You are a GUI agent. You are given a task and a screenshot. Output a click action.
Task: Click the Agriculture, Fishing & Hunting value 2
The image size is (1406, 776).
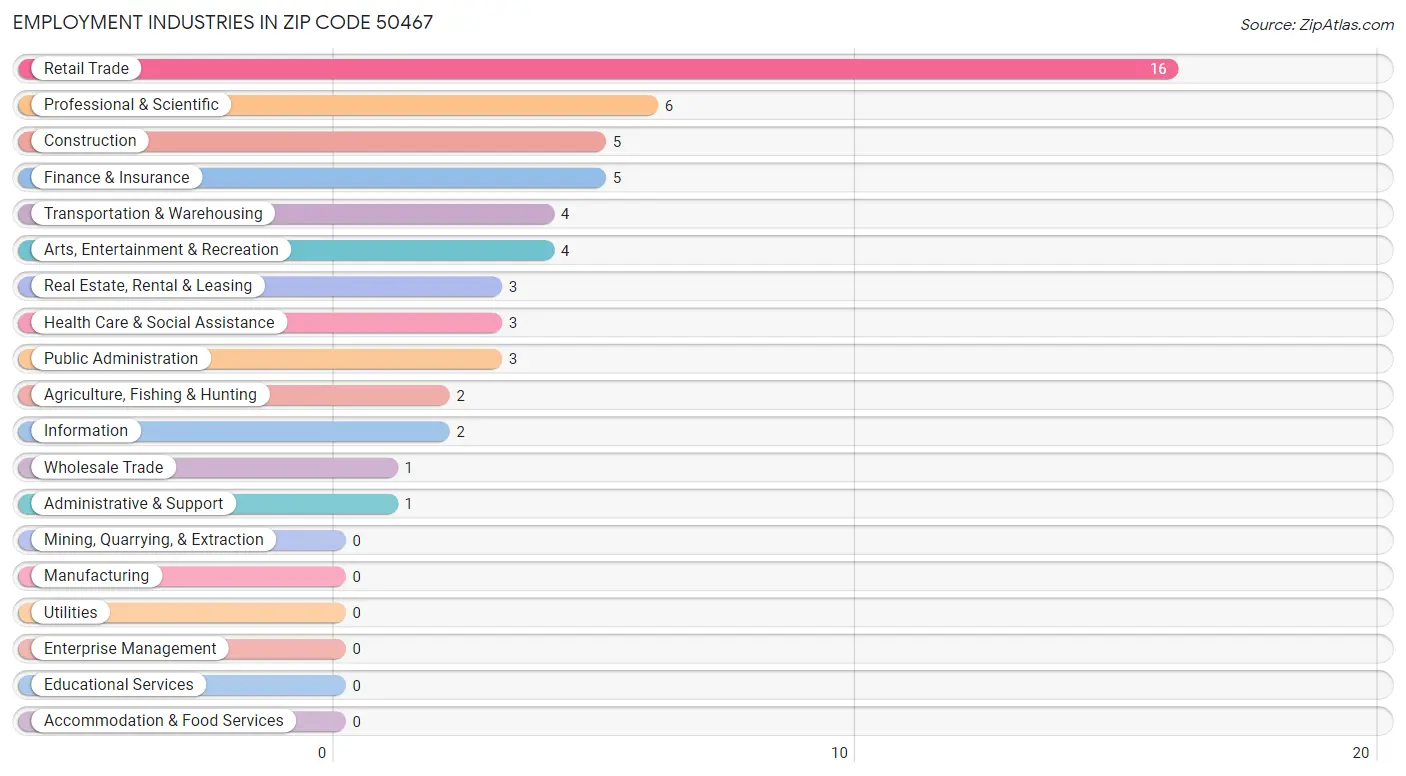point(461,396)
